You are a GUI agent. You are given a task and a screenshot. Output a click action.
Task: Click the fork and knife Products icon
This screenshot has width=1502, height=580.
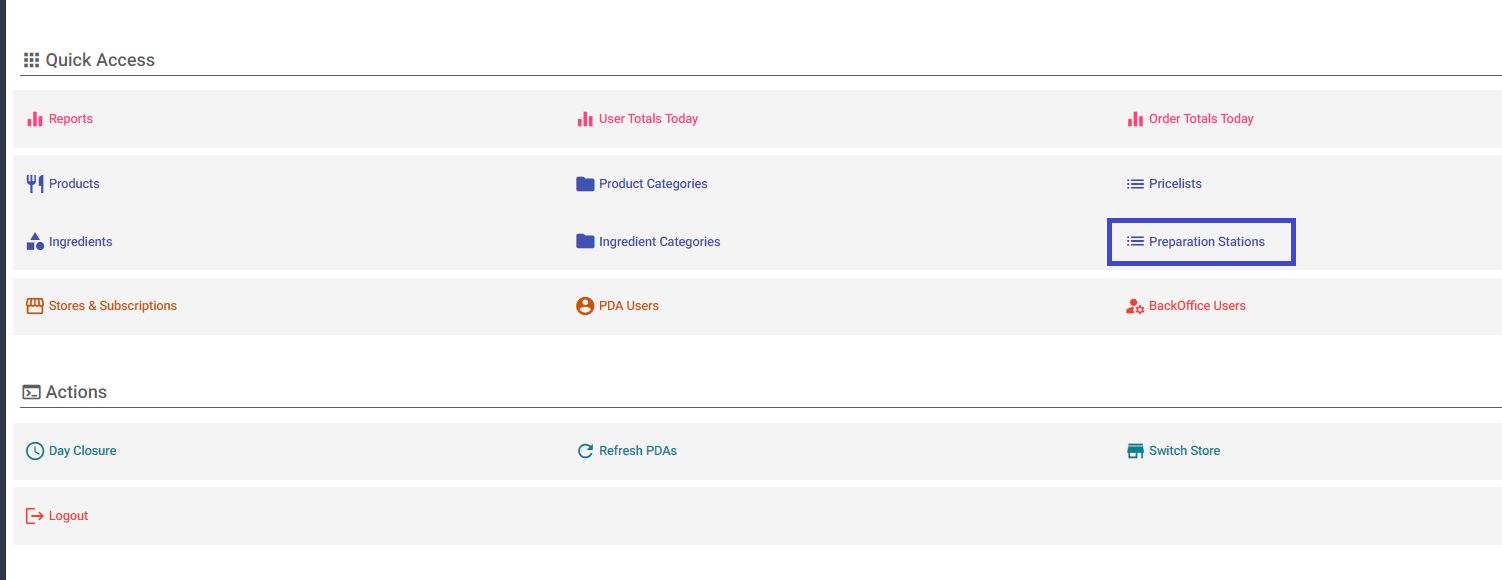(x=35, y=184)
